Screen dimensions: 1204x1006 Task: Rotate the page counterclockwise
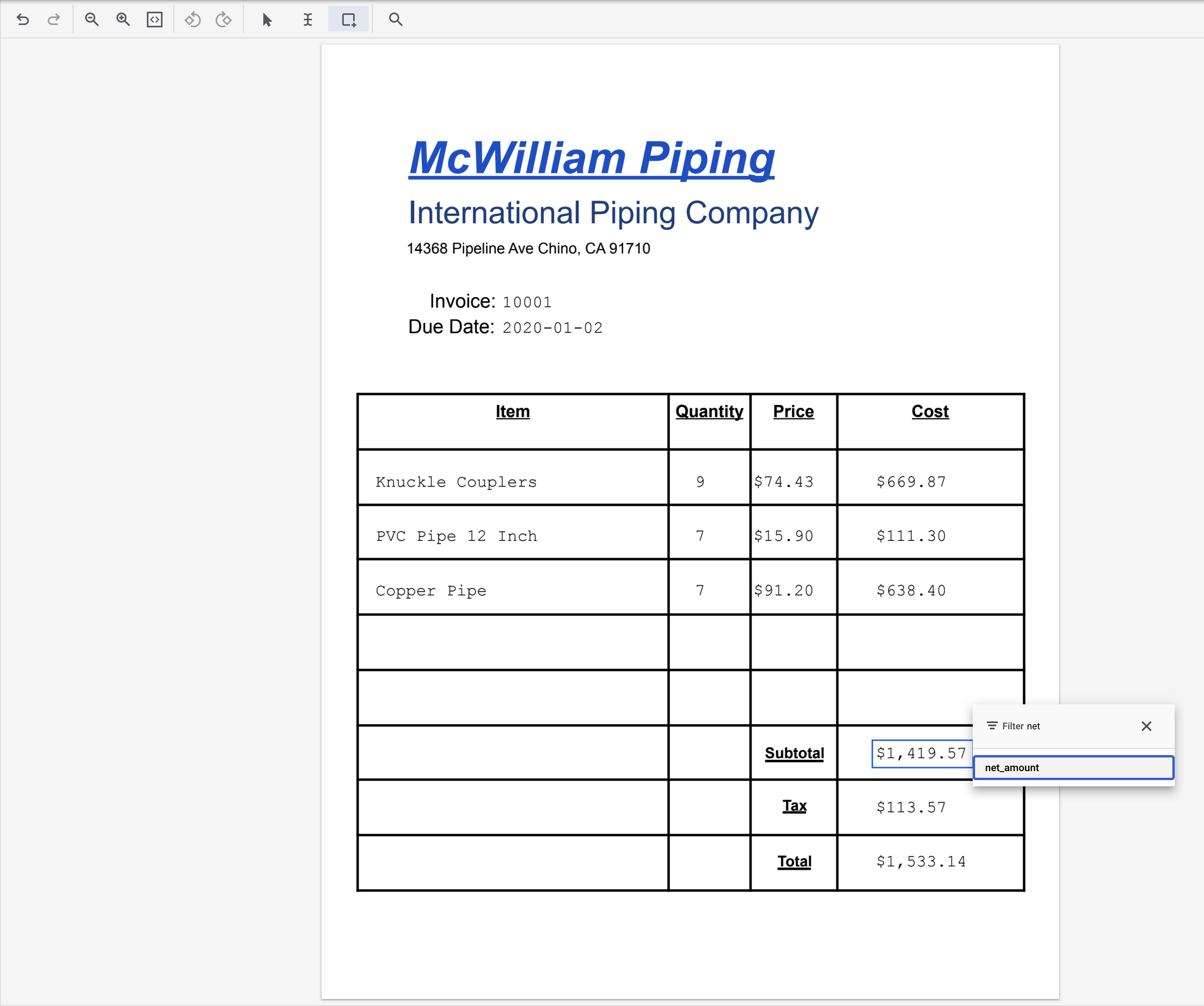tap(193, 19)
